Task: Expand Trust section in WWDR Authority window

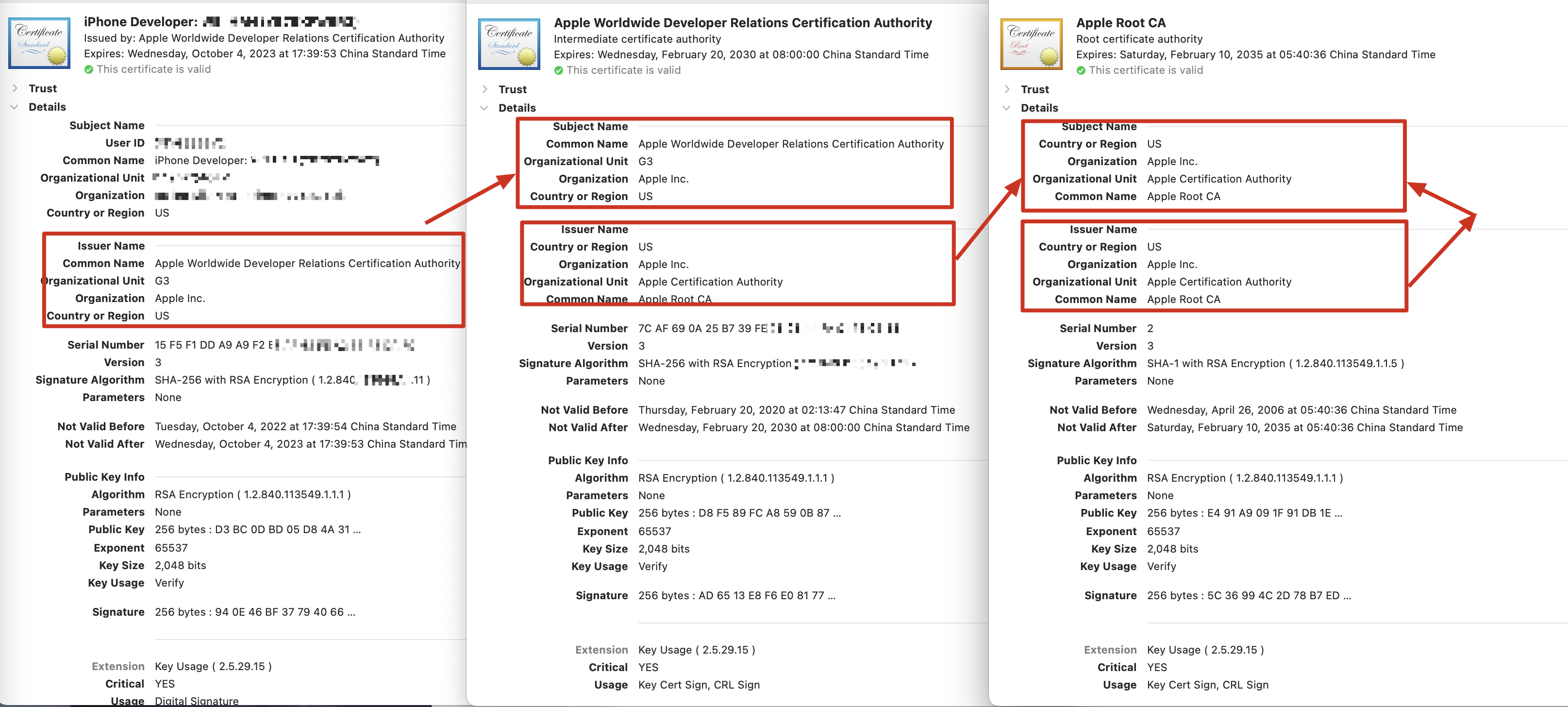Action: (x=485, y=89)
